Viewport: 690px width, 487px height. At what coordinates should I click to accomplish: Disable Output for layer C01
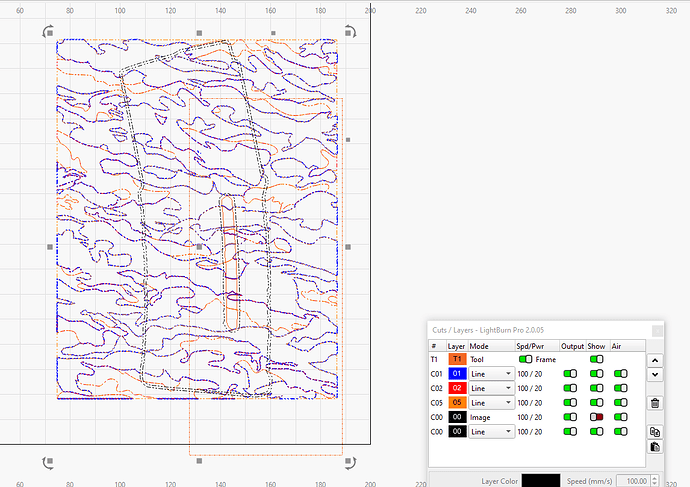tap(570, 373)
